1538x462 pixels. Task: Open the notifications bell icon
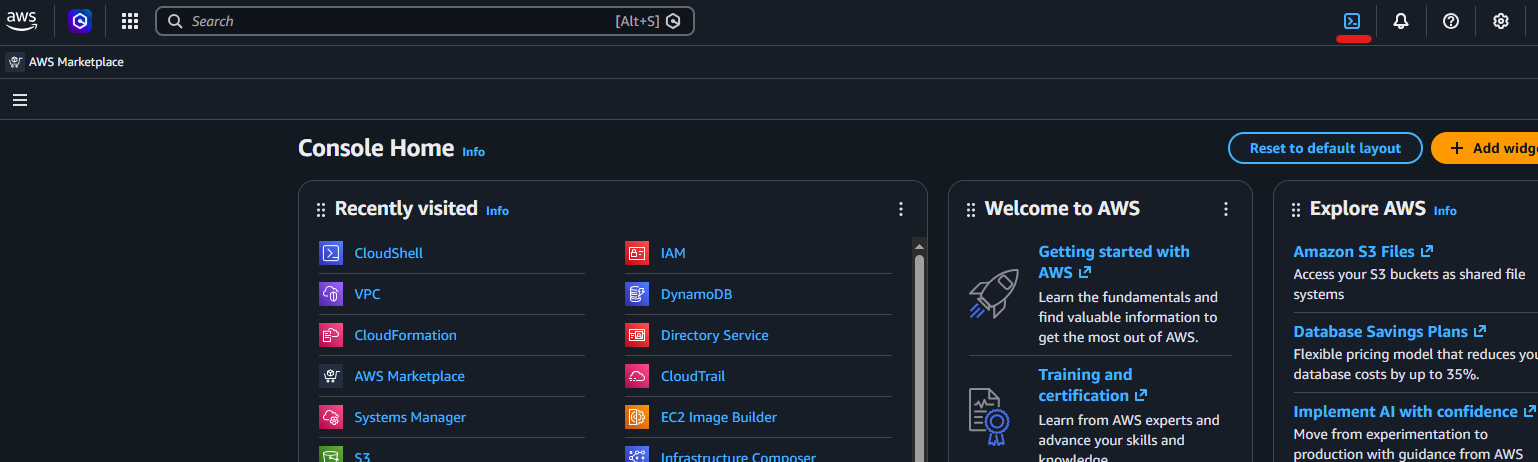coord(1401,21)
